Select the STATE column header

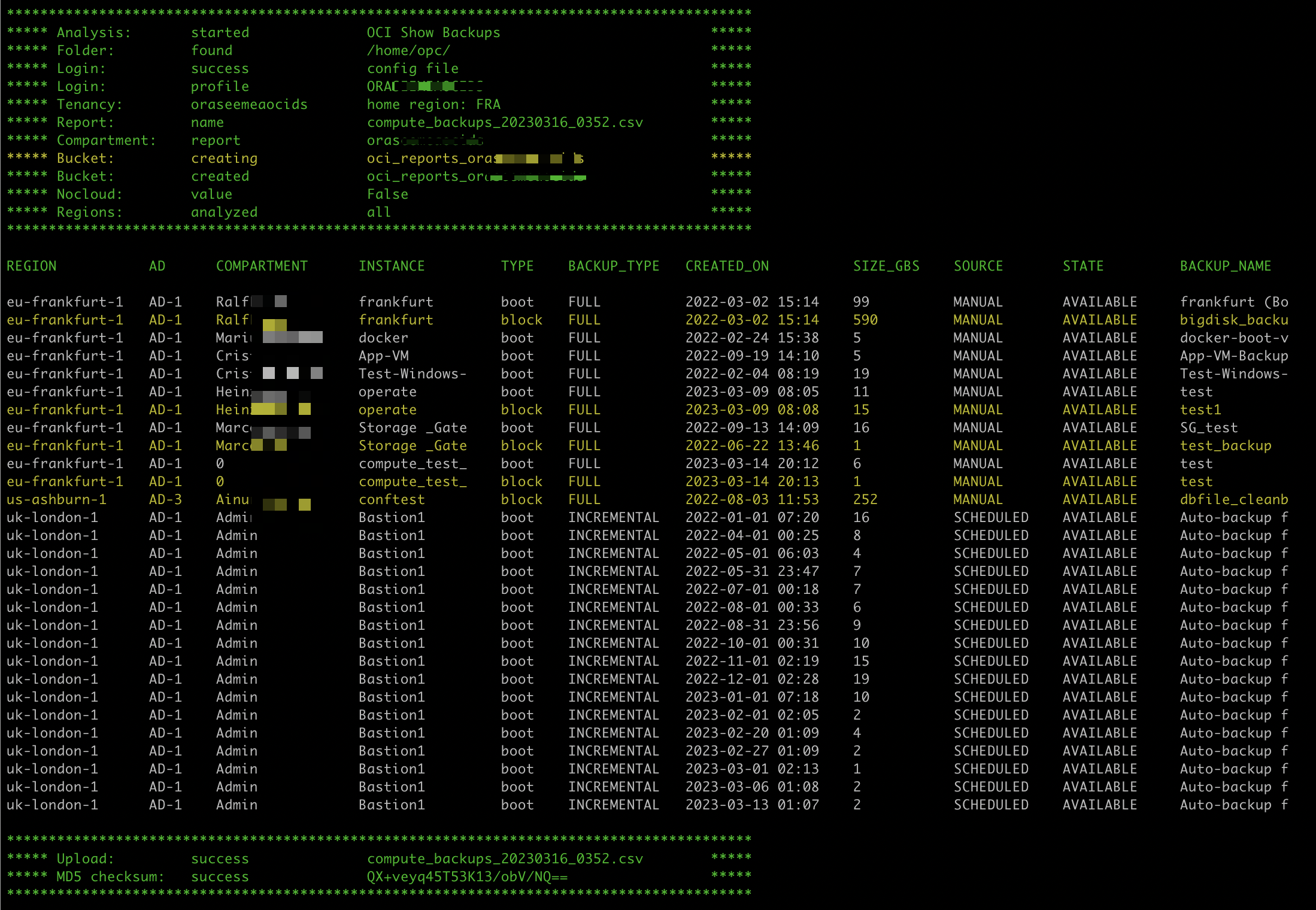pyautogui.click(x=1083, y=266)
